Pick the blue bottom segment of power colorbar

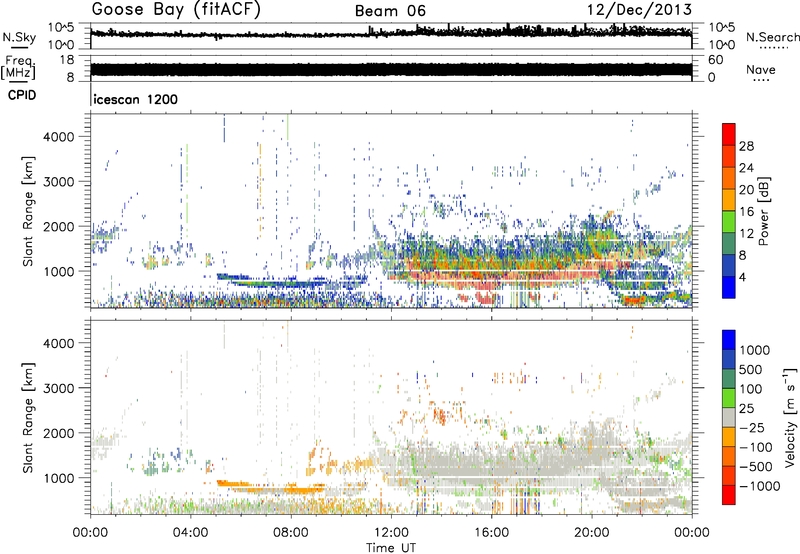pyautogui.click(x=729, y=287)
